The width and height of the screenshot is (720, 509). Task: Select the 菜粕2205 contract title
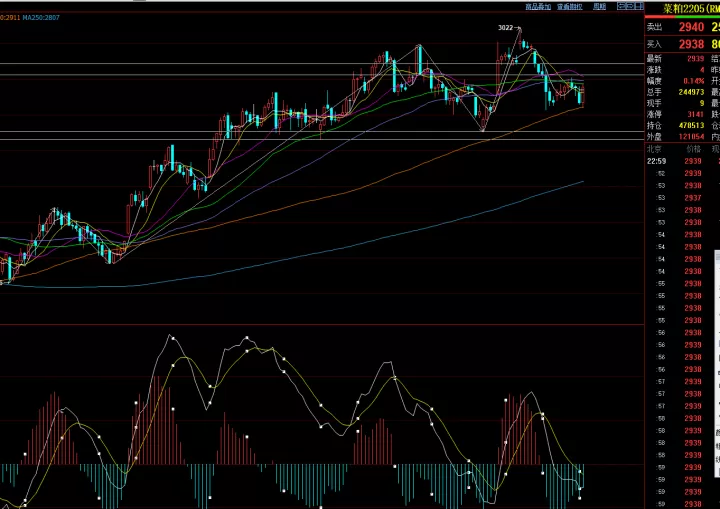(x=684, y=9)
